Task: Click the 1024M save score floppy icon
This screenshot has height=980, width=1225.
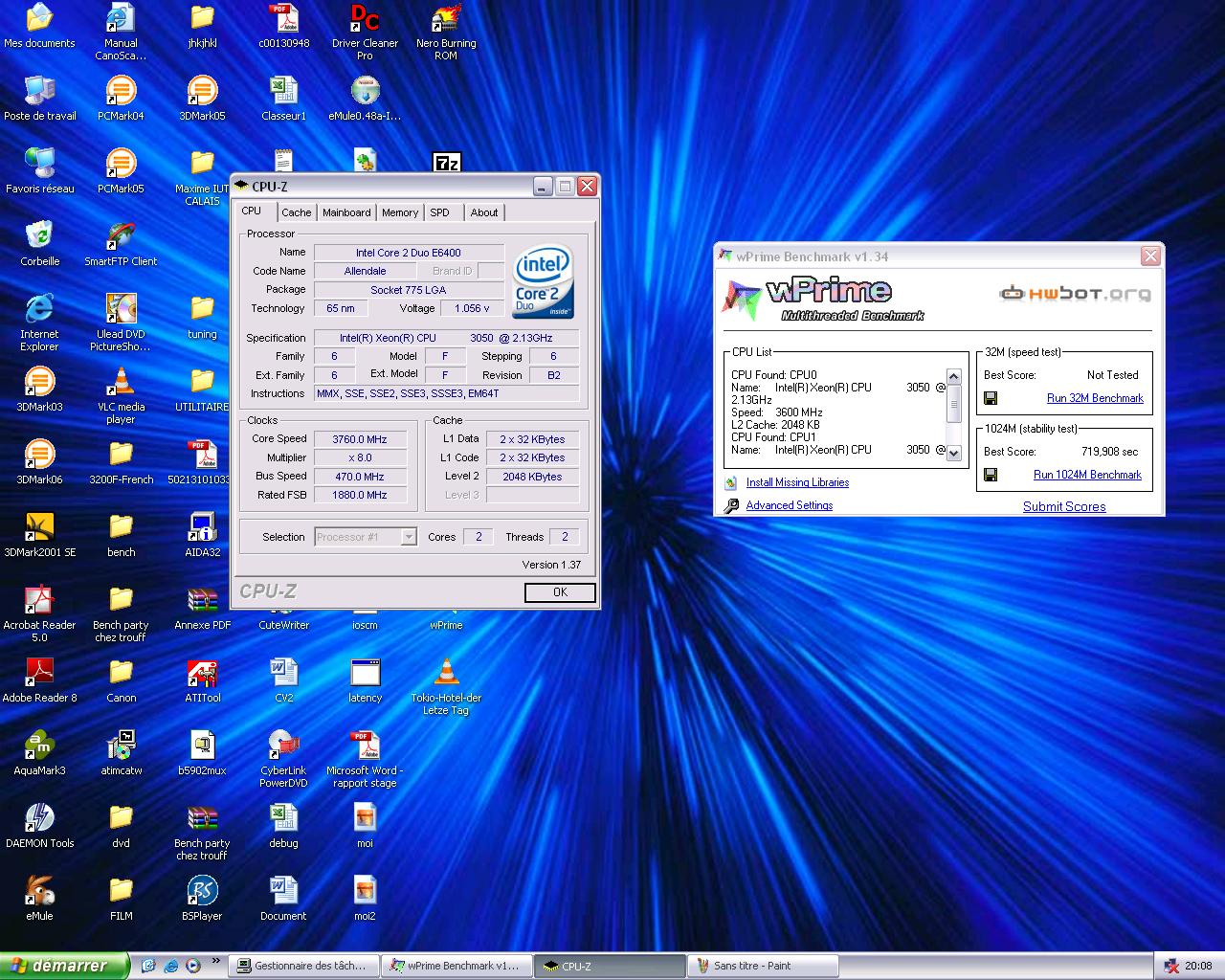Action: click(x=991, y=475)
